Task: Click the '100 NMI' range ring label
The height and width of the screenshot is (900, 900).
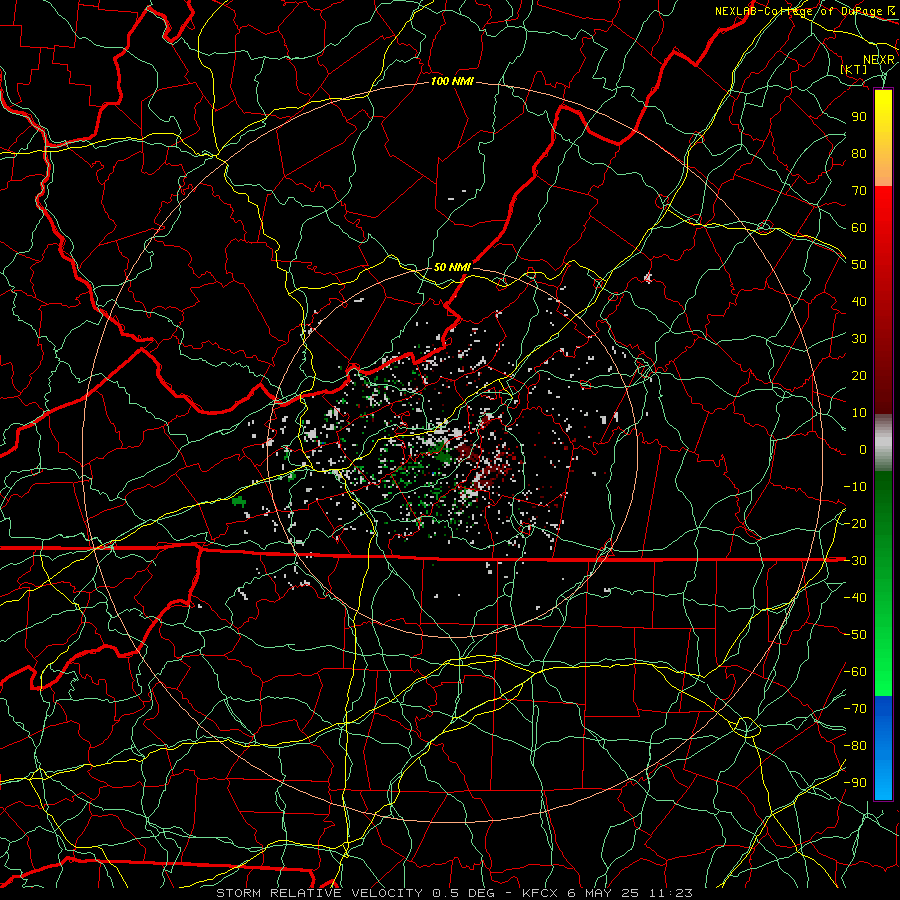Action: [452, 82]
